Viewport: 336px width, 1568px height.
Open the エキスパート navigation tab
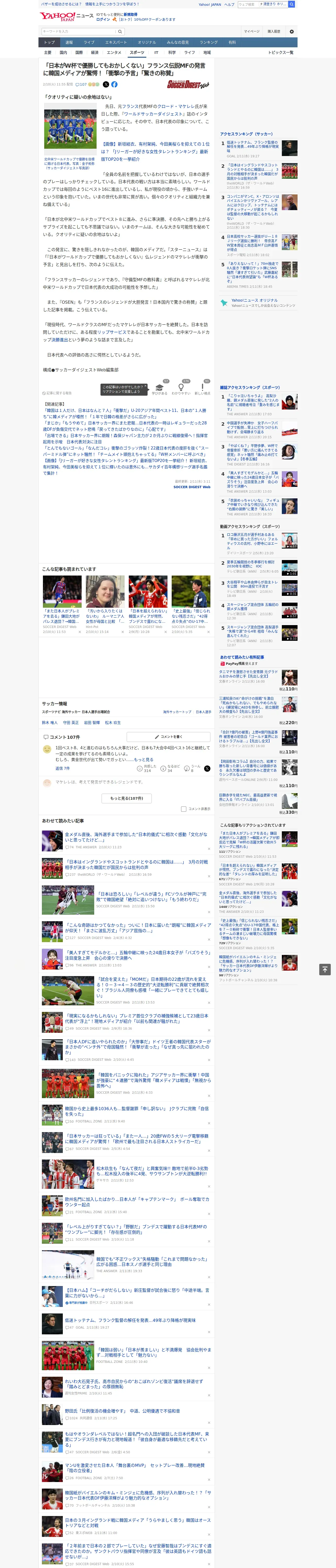pyautogui.click(x=116, y=43)
